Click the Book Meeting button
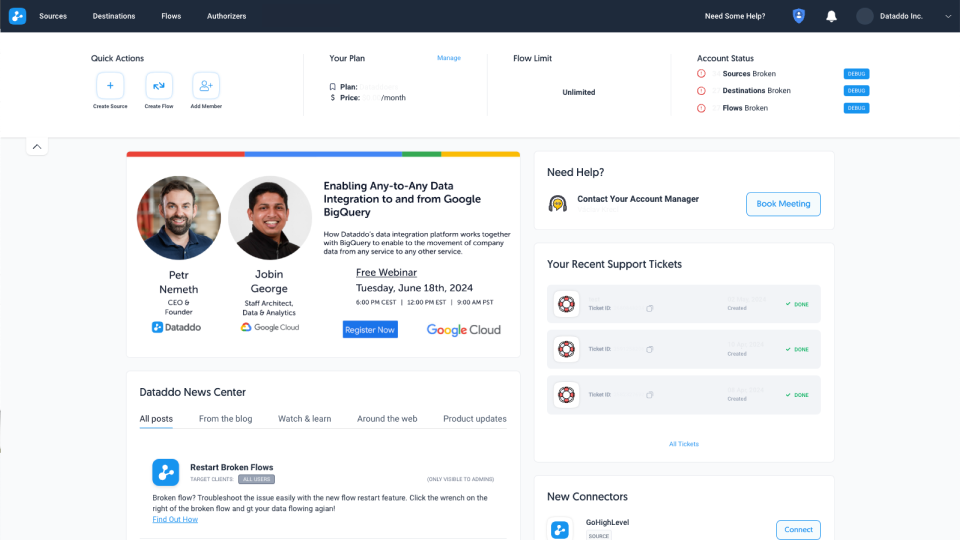The height and width of the screenshot is (540, 960). [x=783, y=204]
